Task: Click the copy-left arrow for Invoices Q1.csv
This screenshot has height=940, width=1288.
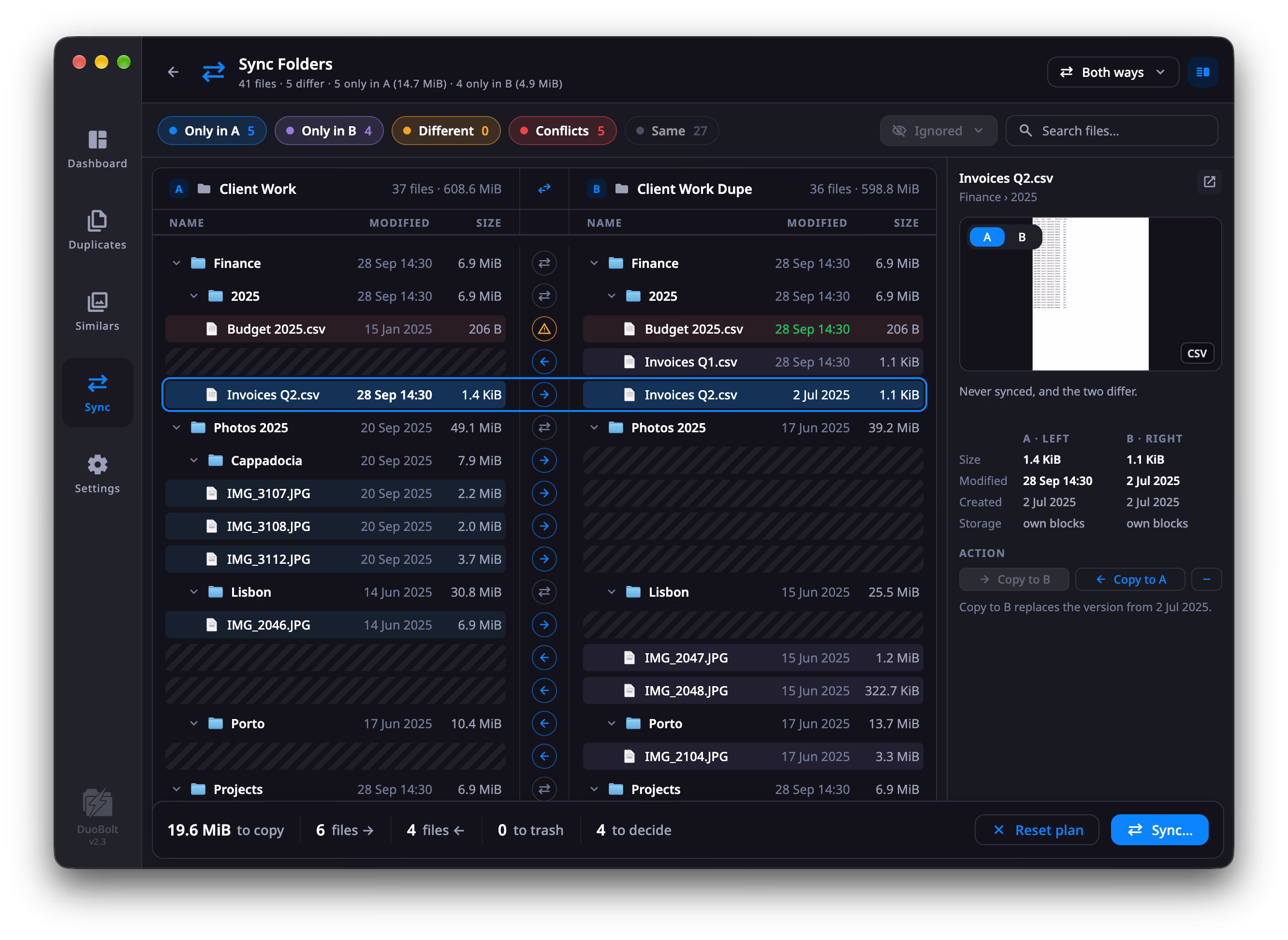Action: [544, 362]
